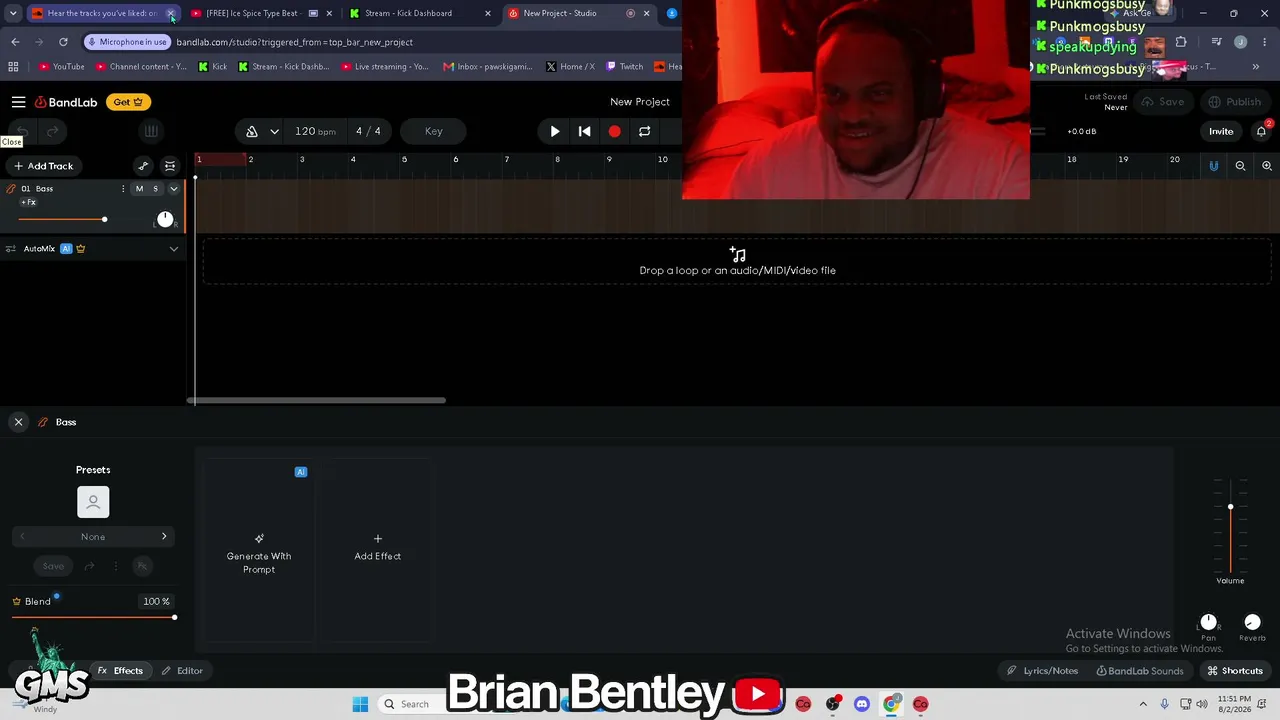
Task: Toggle the Fx bypass icon
Action: tap(142, 566)
